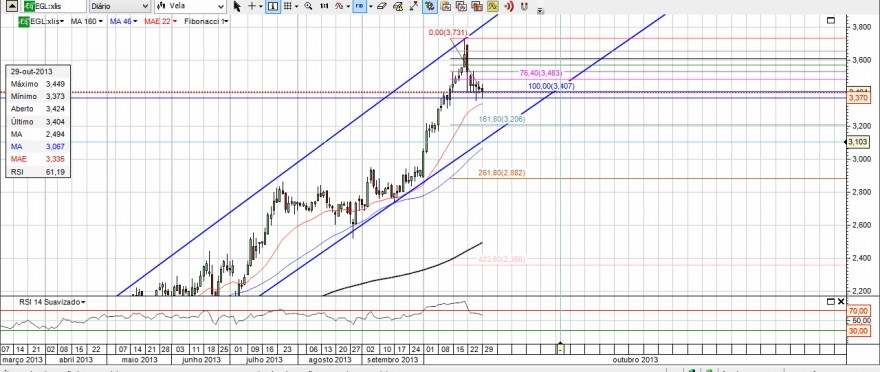Maximize the main price chart pane
This screenshot has width=880, height=372.
[x=831, y=20]
